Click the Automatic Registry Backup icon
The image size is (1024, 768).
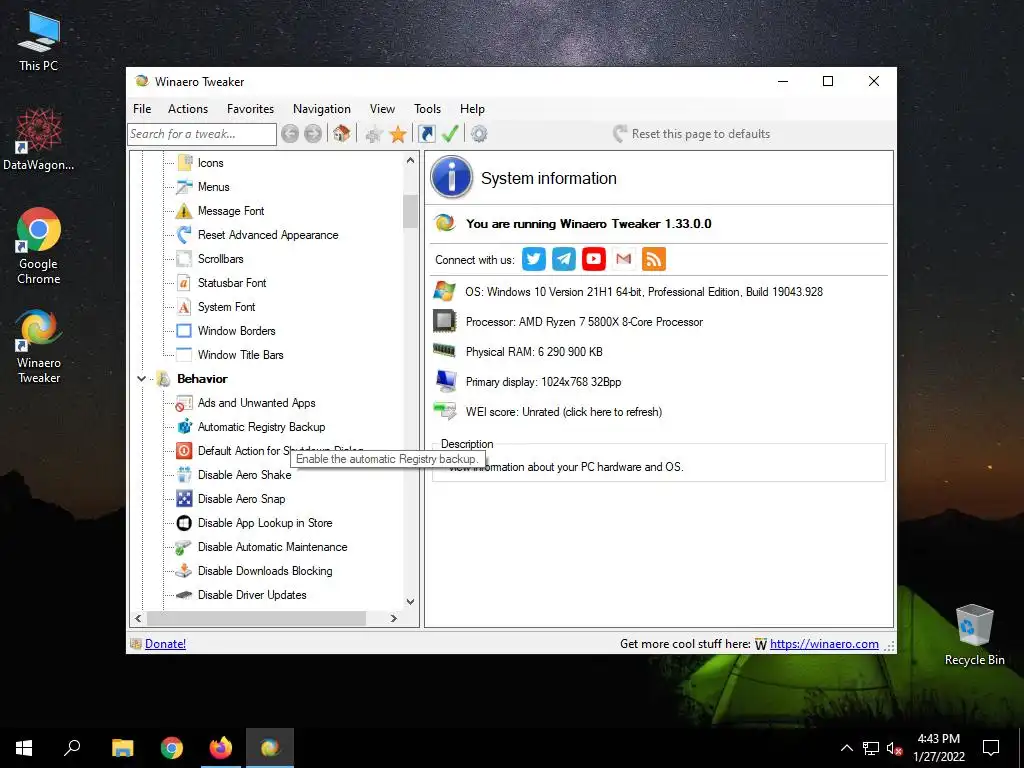(x=185, y=426)
